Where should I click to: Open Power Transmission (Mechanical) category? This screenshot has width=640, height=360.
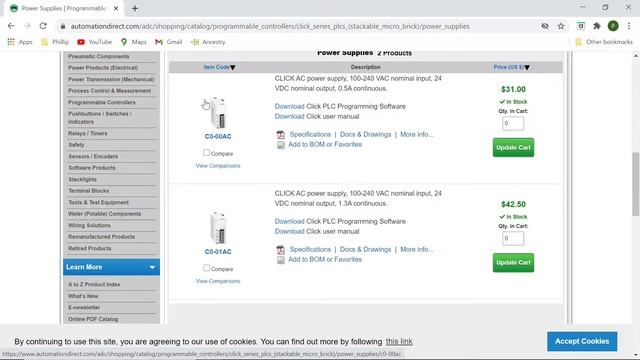coord(111,79)
